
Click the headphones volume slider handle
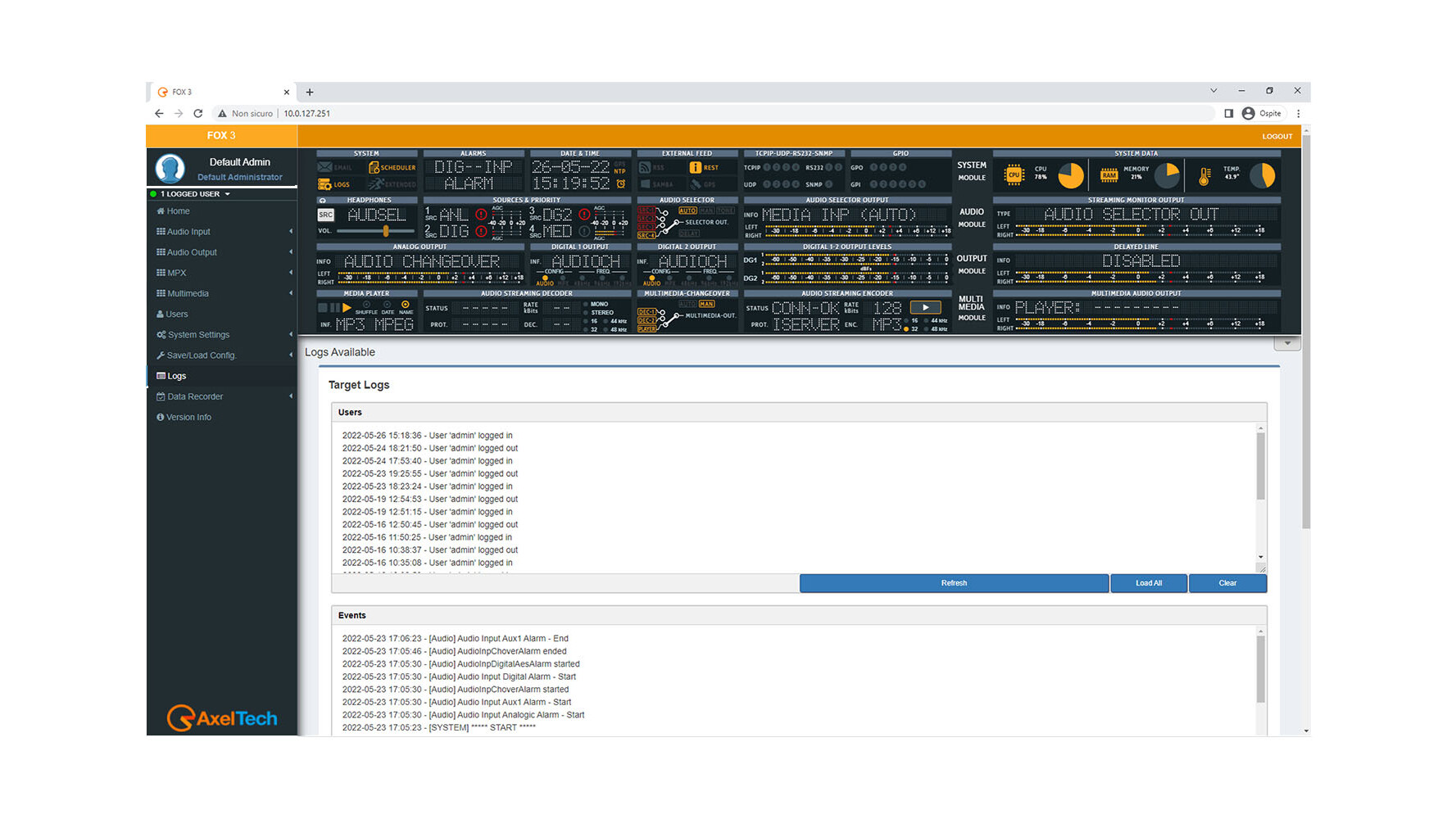tap(386, 232)
